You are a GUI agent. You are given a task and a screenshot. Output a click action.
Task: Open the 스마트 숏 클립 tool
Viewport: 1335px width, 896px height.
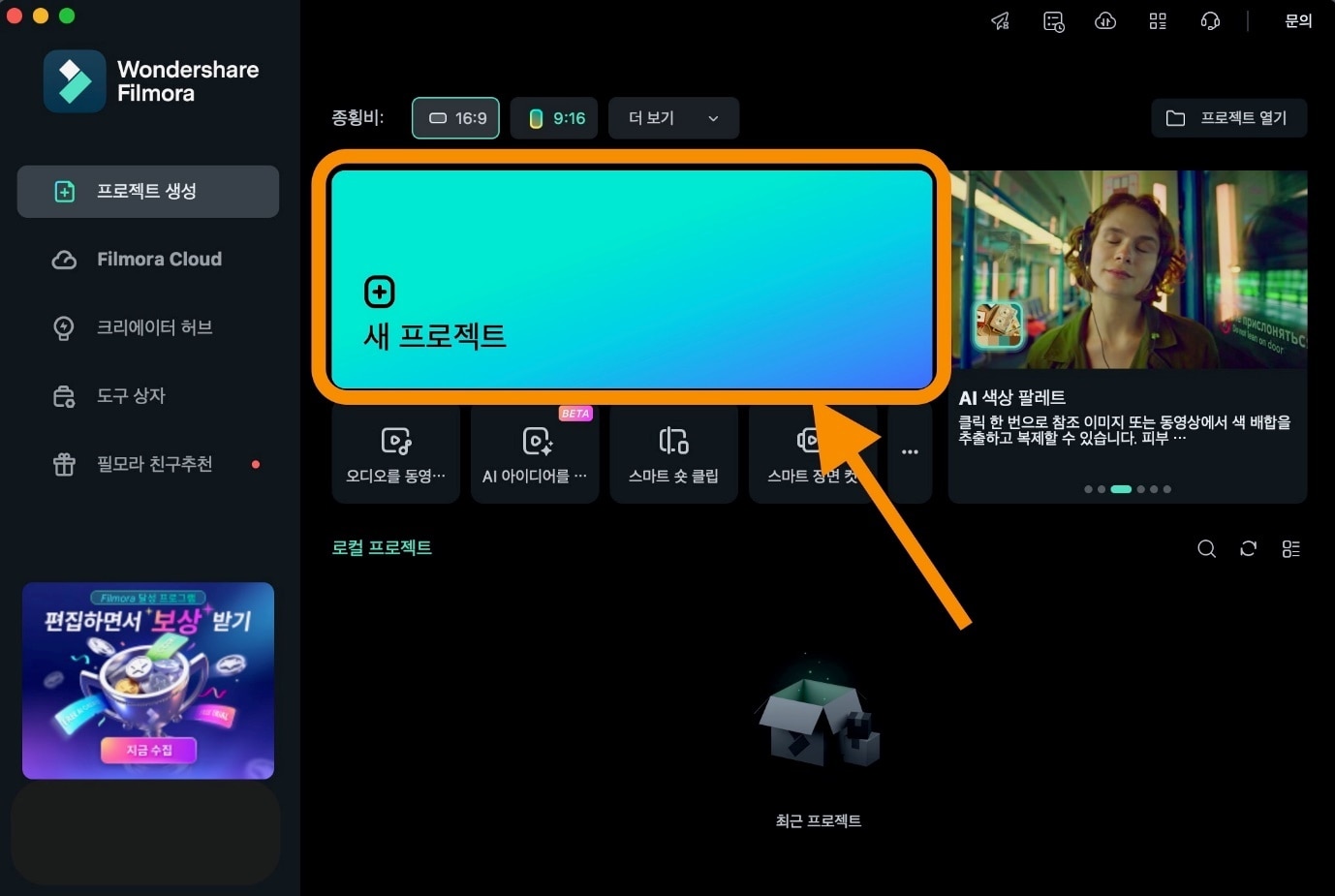673,453
